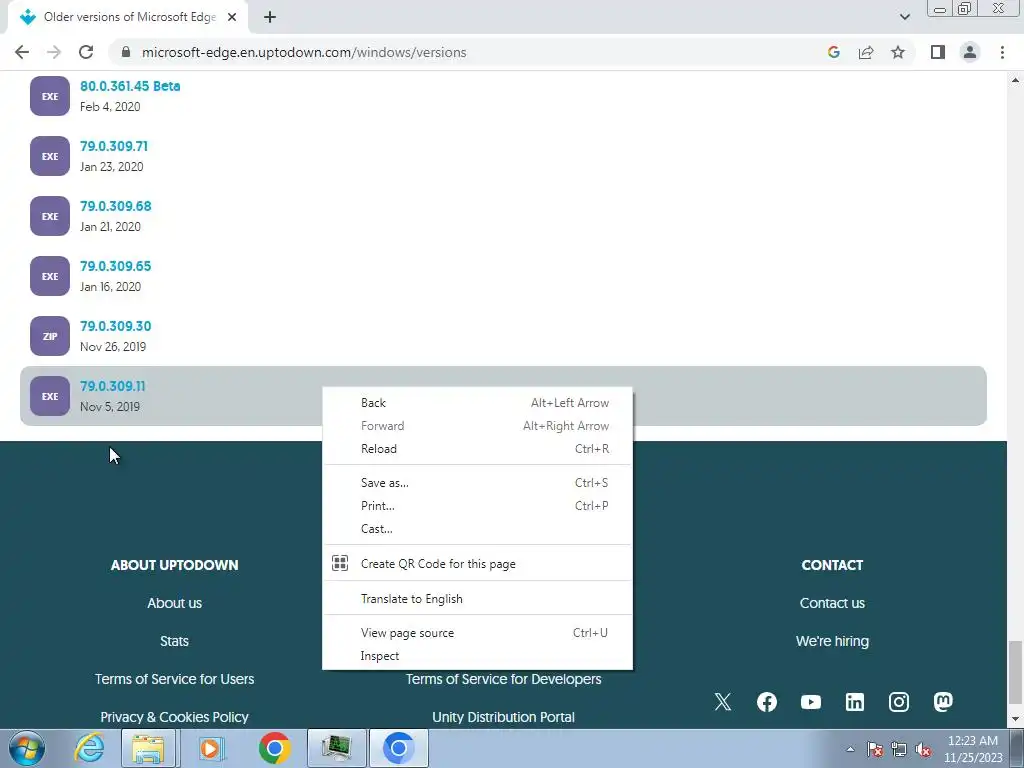Reload the page with the toolbar refresh icon
Screen dimensions: 1024x768
(x=86, y=52)
